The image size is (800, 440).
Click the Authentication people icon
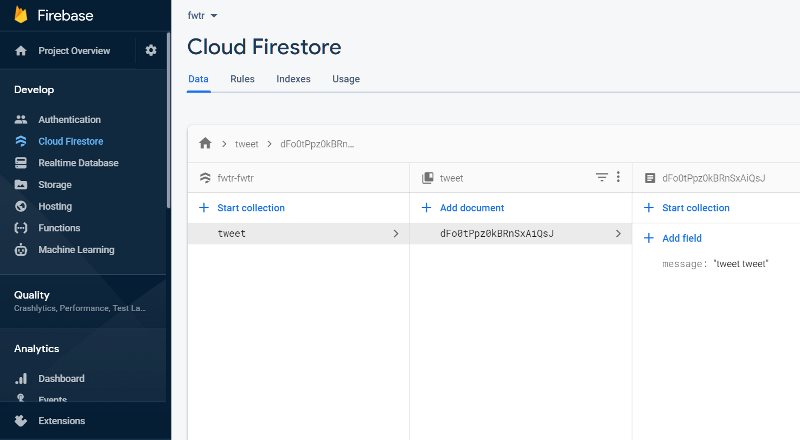tap(21, 119)
